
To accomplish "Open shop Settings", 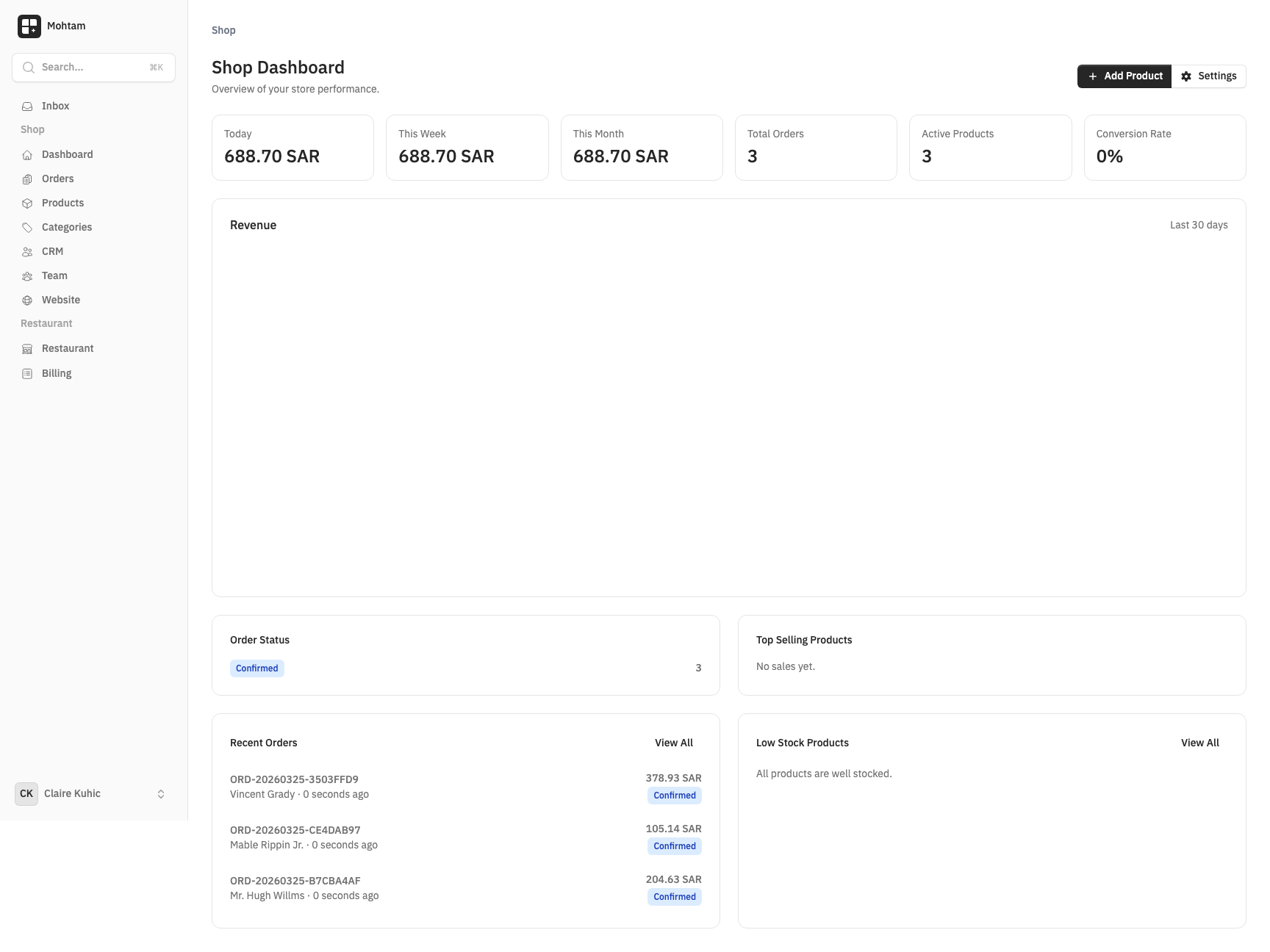I will pos(1208,76).
